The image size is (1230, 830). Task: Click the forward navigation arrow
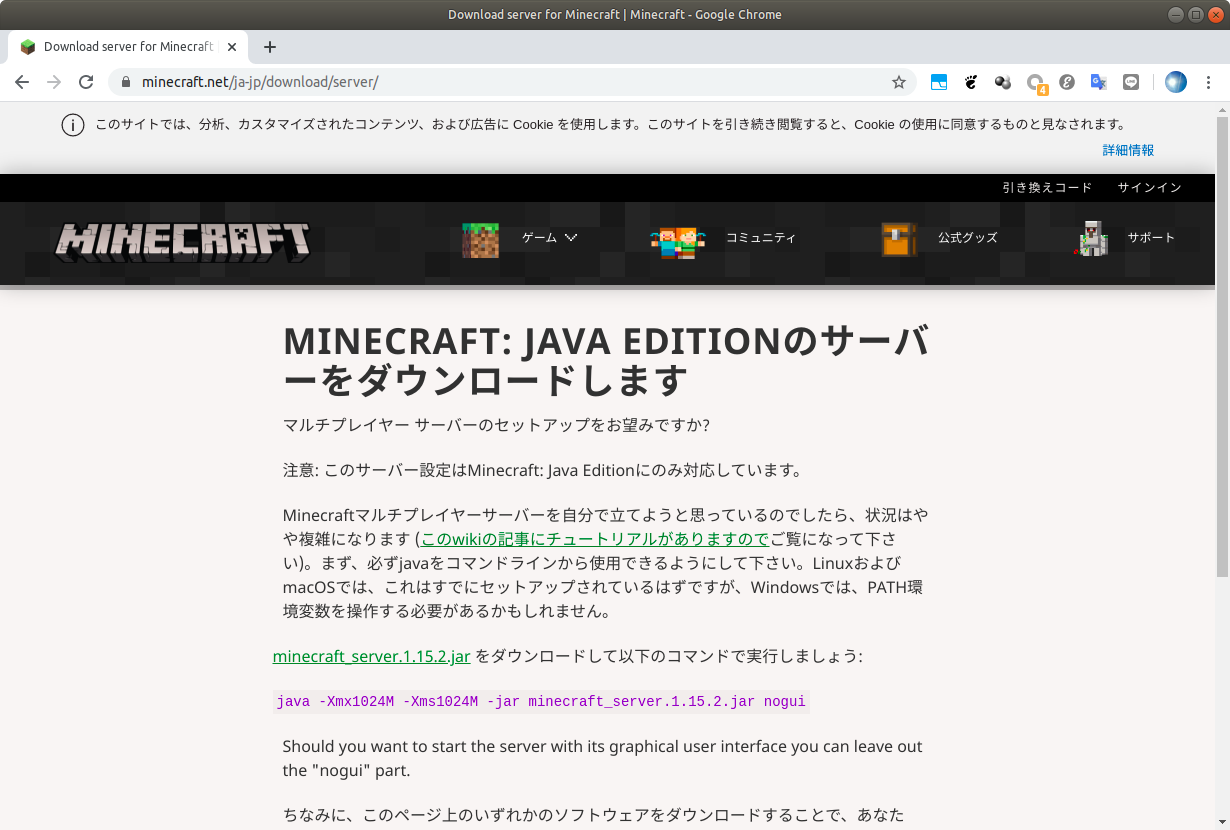[x=54, y=82]
